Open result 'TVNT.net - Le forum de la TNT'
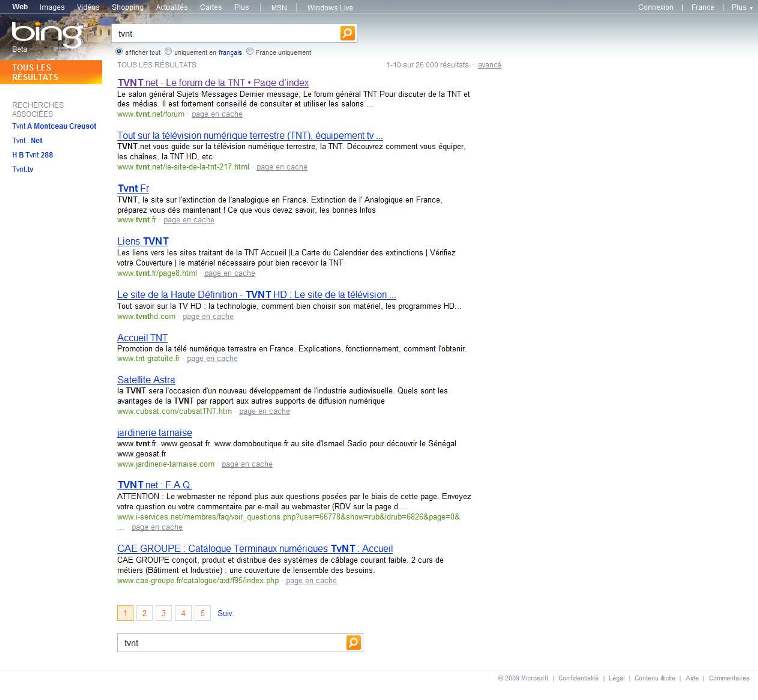Image resolution: width=758 pixels, height=700 pixels. pos(213,83)
